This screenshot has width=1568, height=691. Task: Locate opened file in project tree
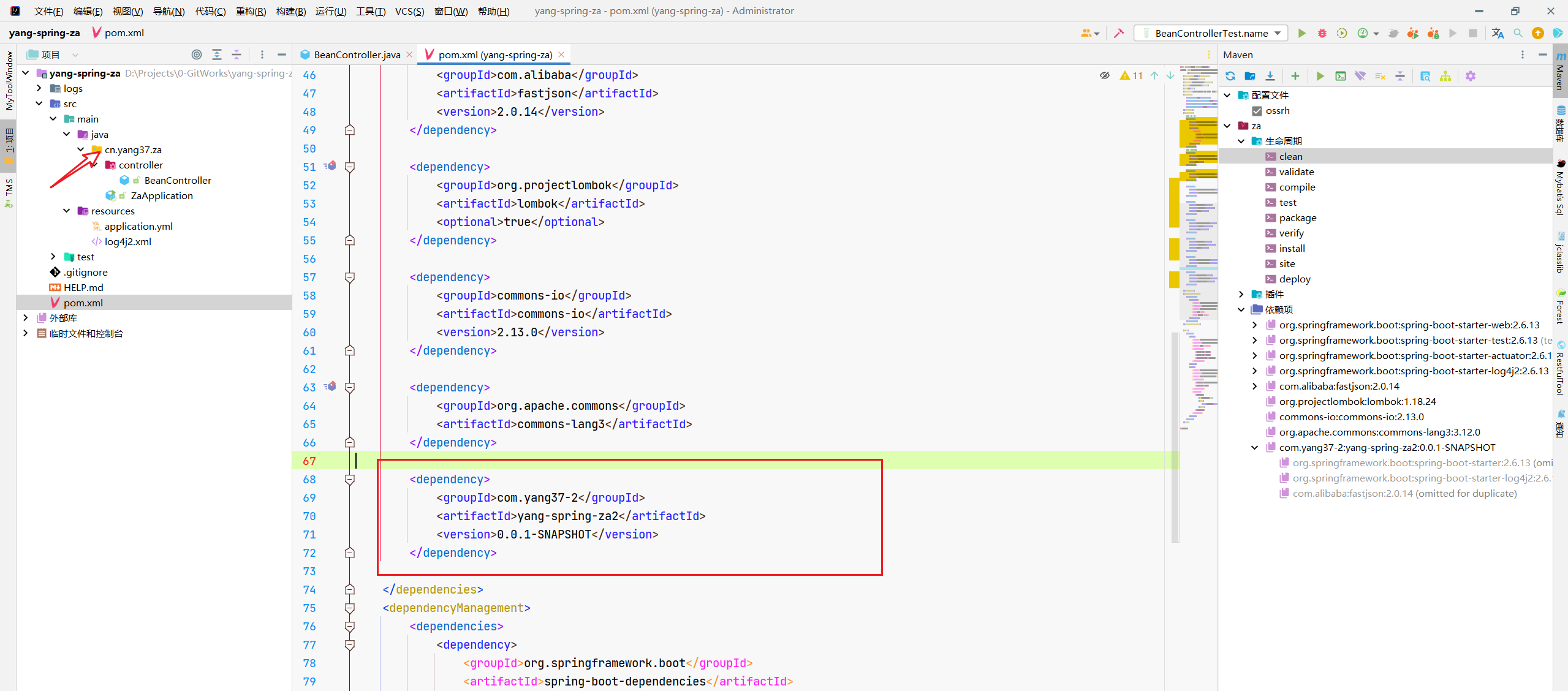197,55
